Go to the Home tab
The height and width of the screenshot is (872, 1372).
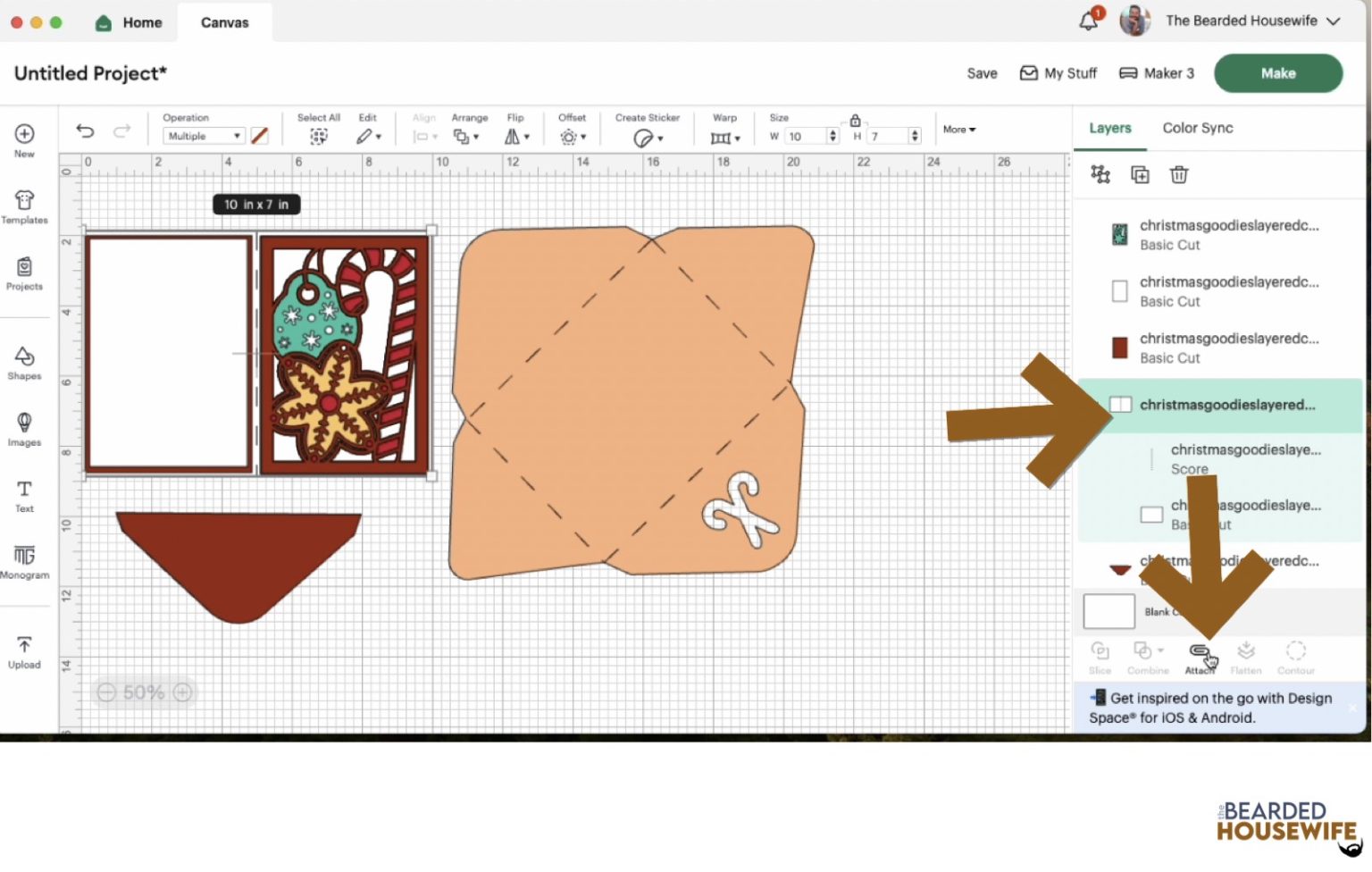coord(130,22)
